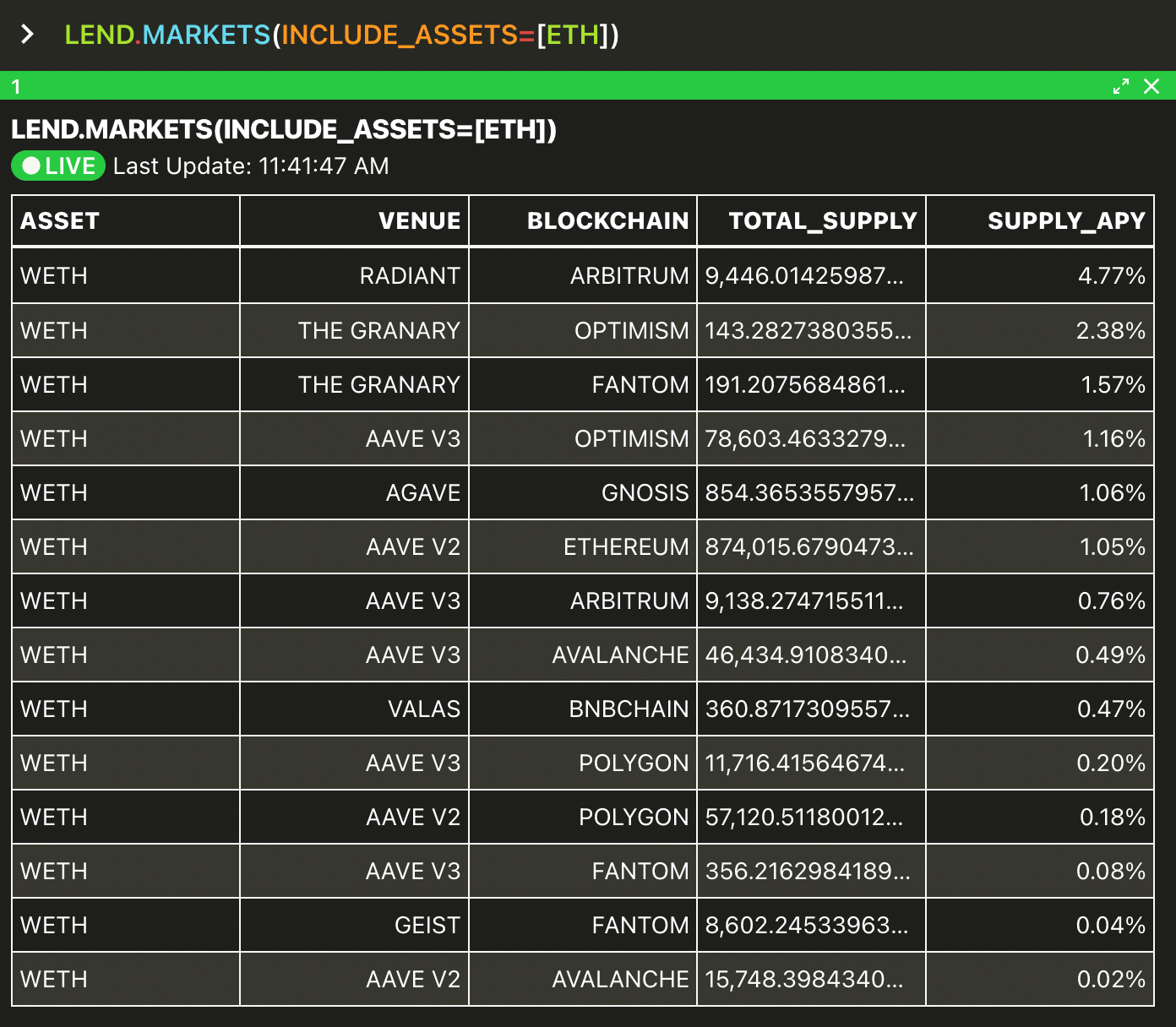Image resolution: width=1176 pixels, height=1027 pixels.
Task: Select the GEIST venue cell
Action: tap(355, 925)
